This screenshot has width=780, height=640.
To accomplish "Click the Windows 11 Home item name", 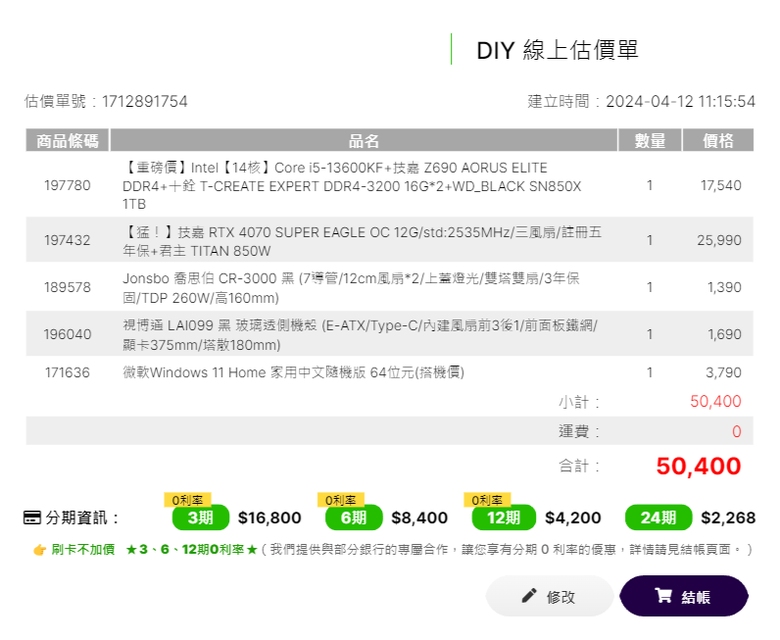I will point(293,372).
